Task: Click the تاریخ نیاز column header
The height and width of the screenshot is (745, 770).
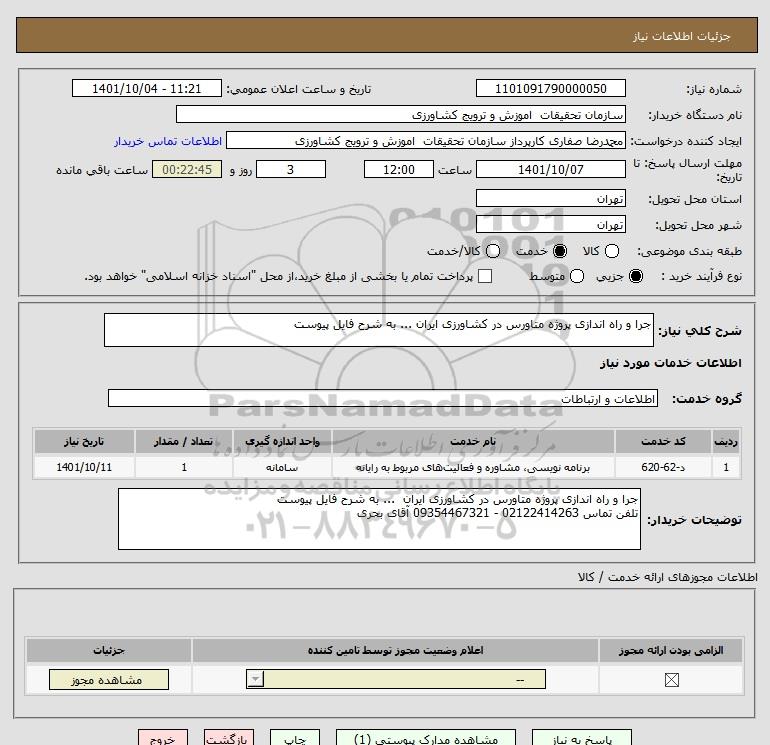Action: click(x=84, y=441)
